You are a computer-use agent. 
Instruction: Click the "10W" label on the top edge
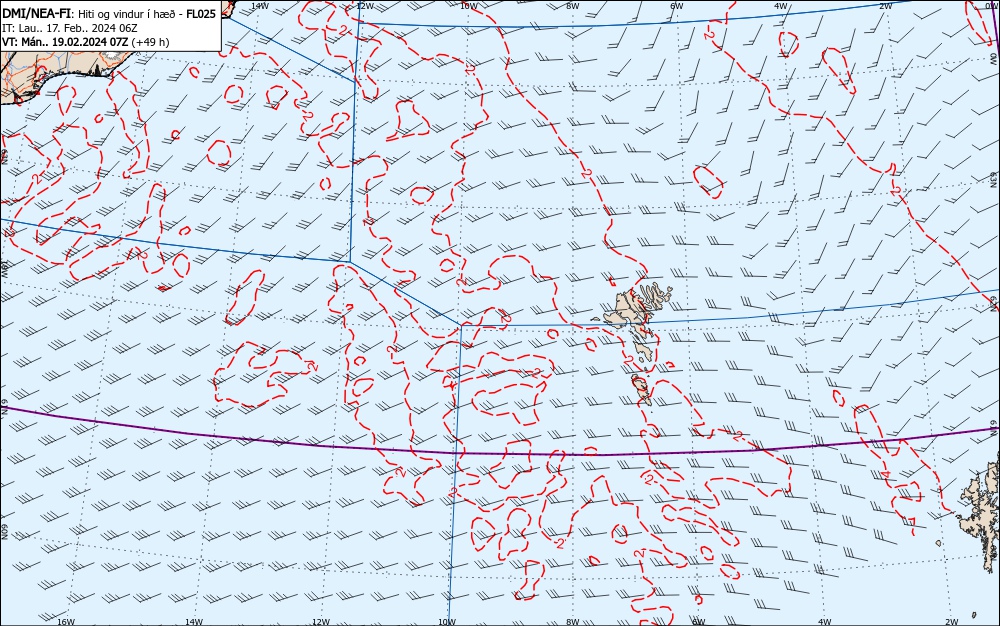click(x=469, y=5)
